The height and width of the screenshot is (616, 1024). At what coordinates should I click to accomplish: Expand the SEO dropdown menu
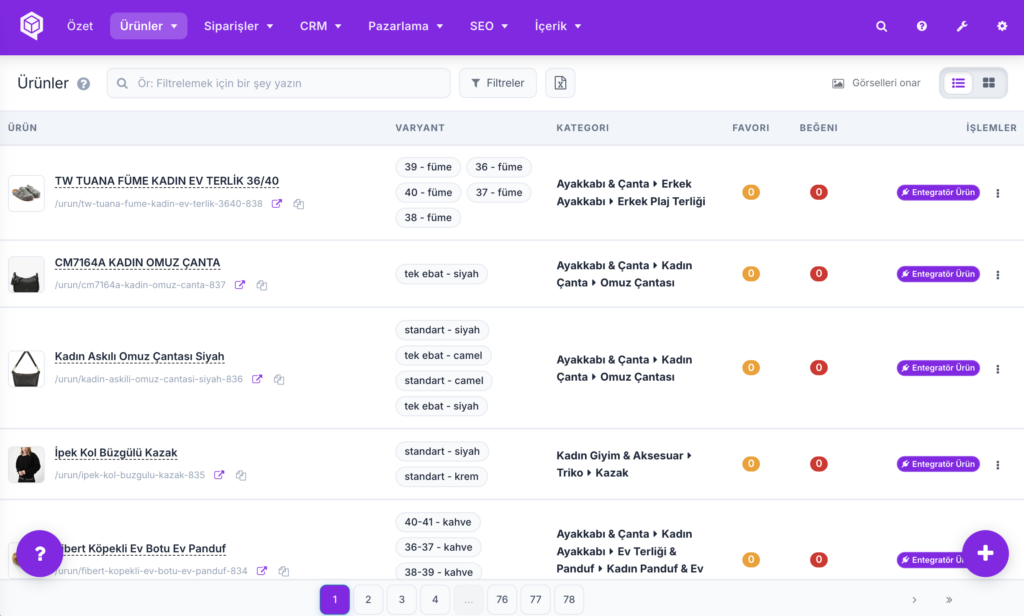coord(488,26)
